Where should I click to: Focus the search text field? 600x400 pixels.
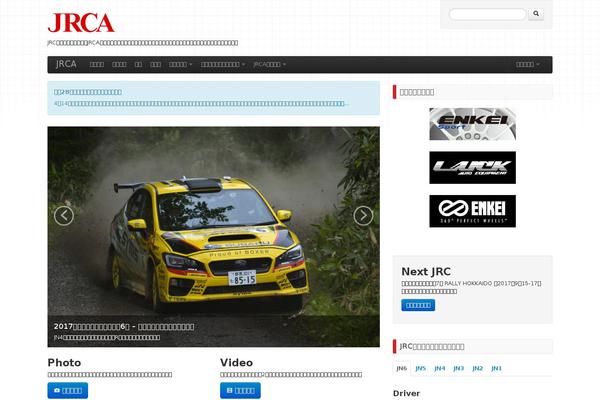click(487, 14)
